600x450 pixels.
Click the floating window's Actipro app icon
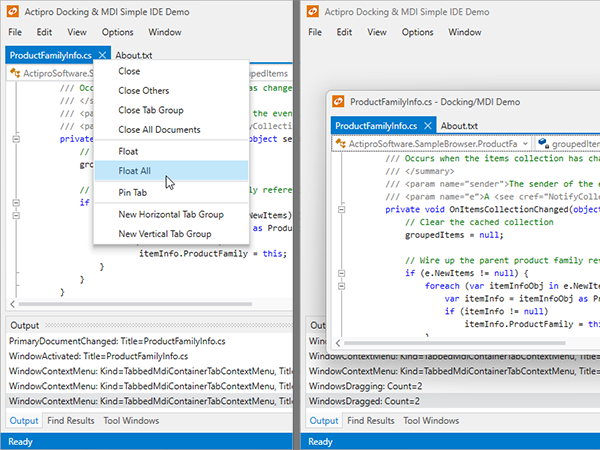[338, 101]
